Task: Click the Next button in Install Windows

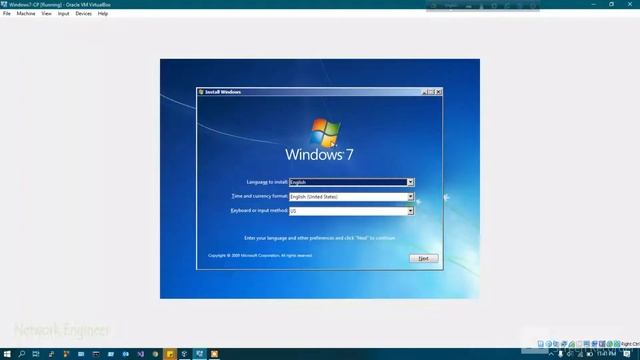Action: click(424, 258)
